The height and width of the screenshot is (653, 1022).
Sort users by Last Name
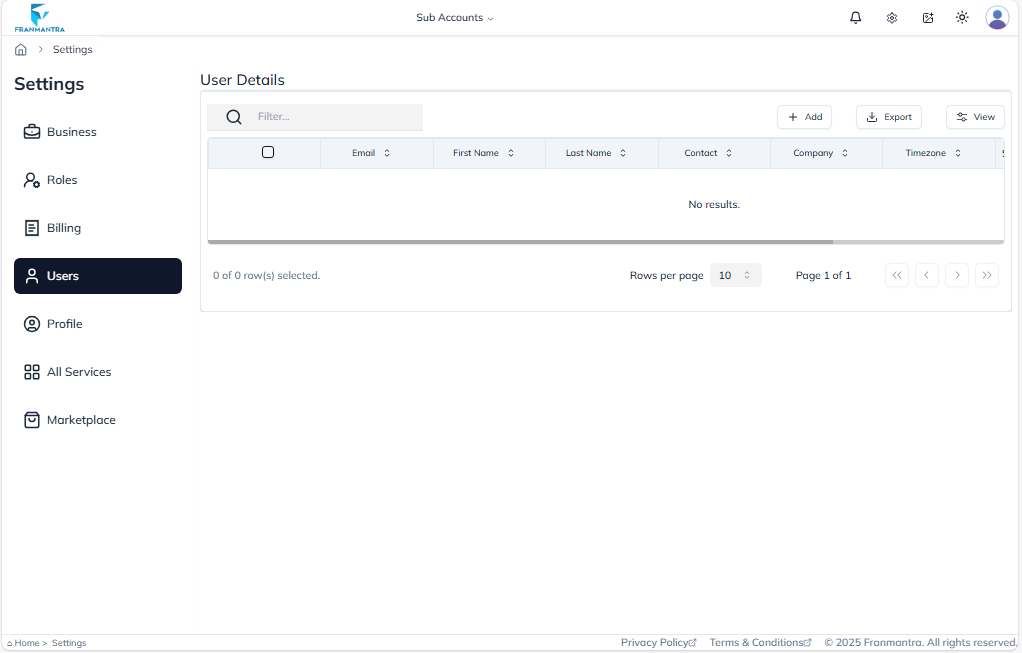tap(623, 152)
